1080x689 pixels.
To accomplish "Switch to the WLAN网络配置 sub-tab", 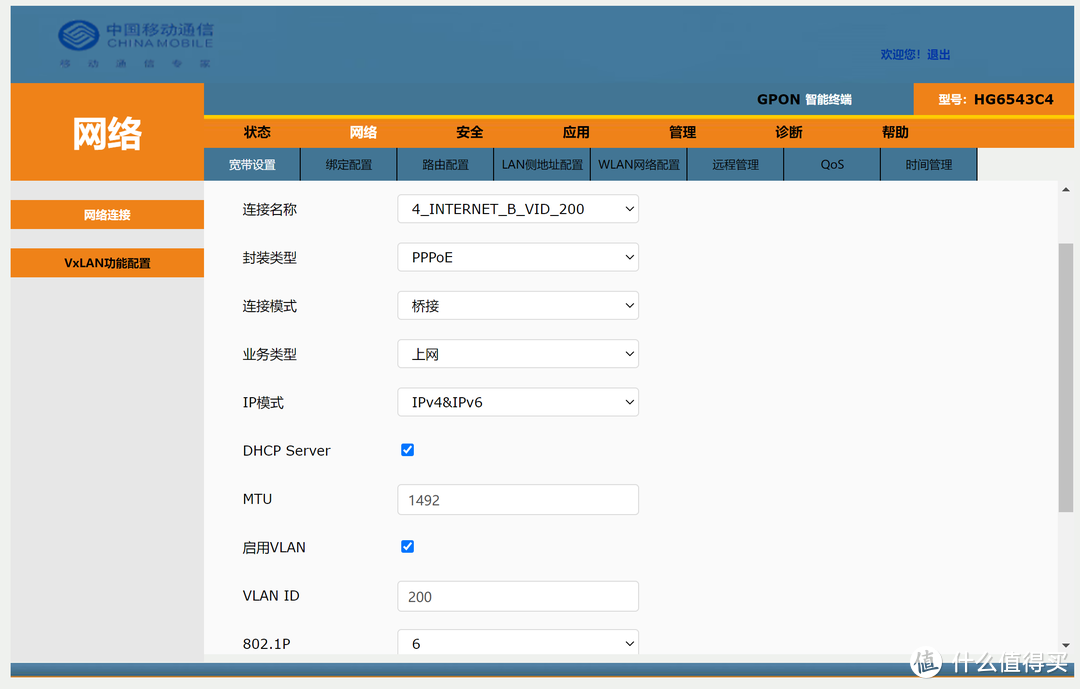I will 638,163.
